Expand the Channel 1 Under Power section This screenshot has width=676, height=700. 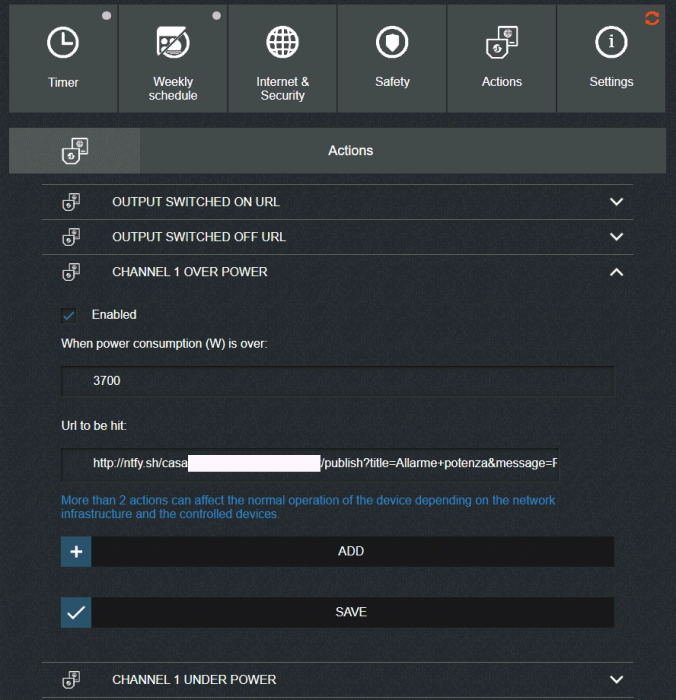click(x=616, y=679)
